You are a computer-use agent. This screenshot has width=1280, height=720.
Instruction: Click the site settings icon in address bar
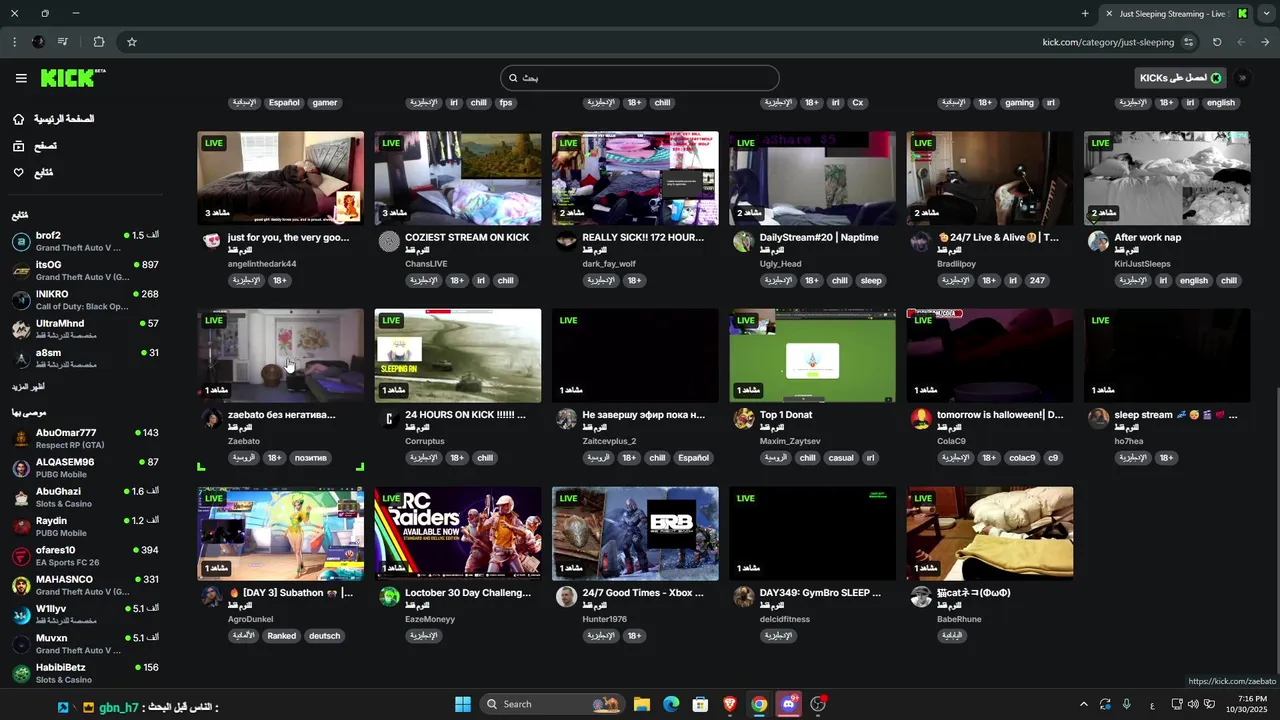pyautogui.click(x=1189, y=42)
